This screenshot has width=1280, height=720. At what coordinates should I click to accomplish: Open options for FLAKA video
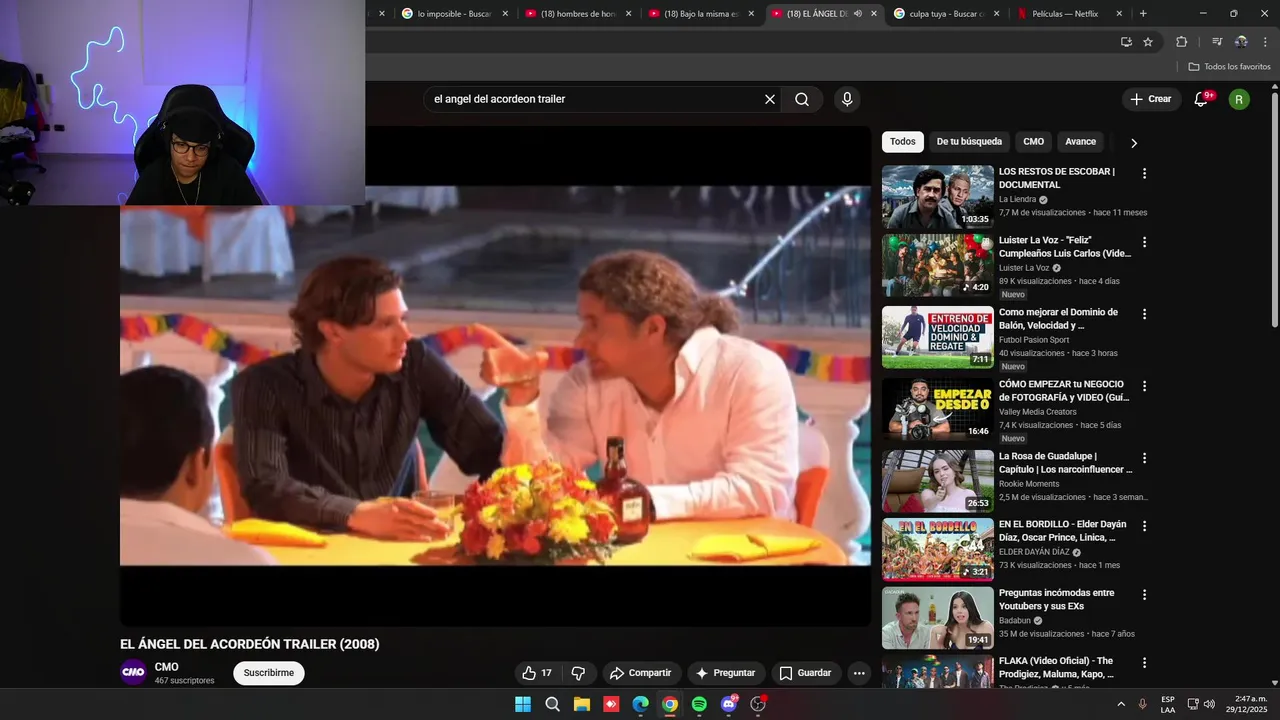click(x=1144, y=663)
